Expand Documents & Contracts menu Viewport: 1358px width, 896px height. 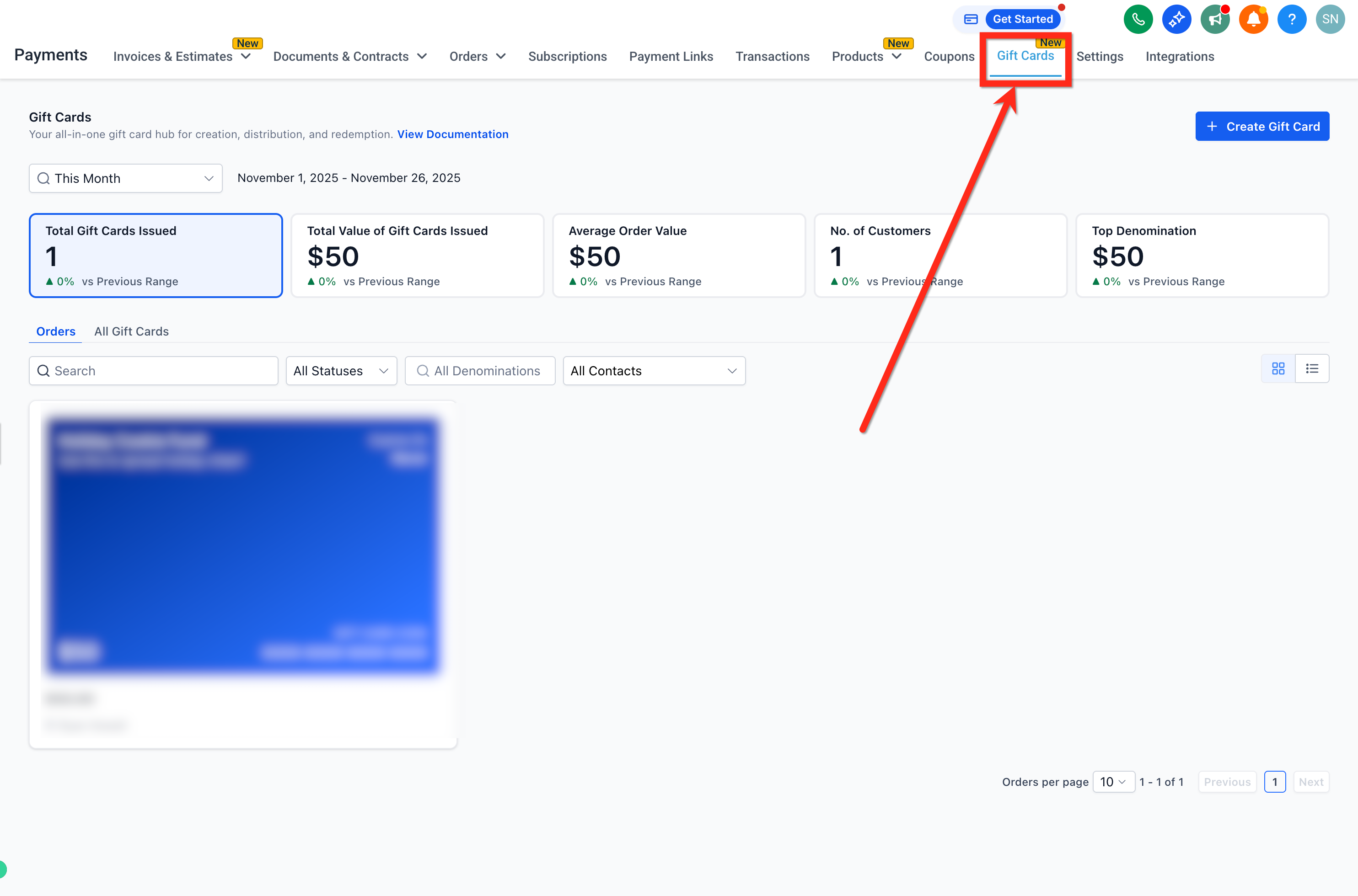350,57
